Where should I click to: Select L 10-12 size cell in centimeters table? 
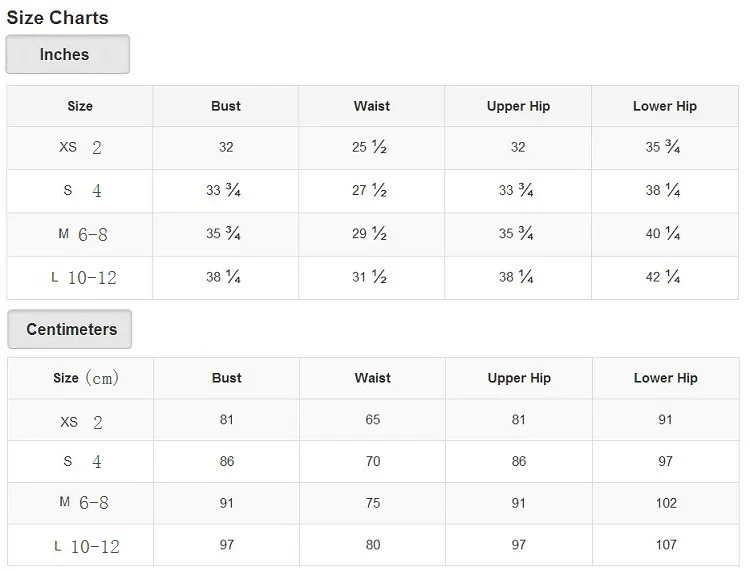click(x=85, y=546)
